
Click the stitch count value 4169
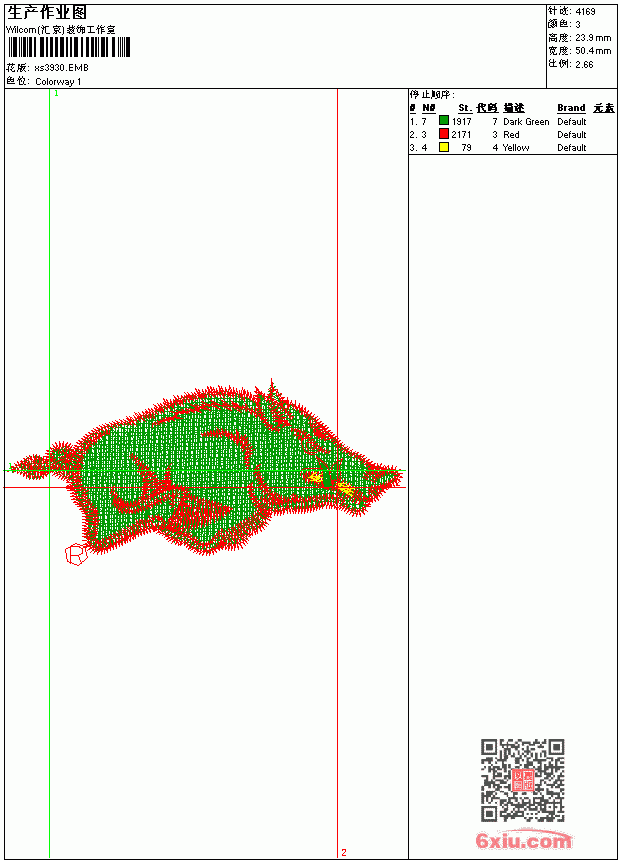(585, 12)
